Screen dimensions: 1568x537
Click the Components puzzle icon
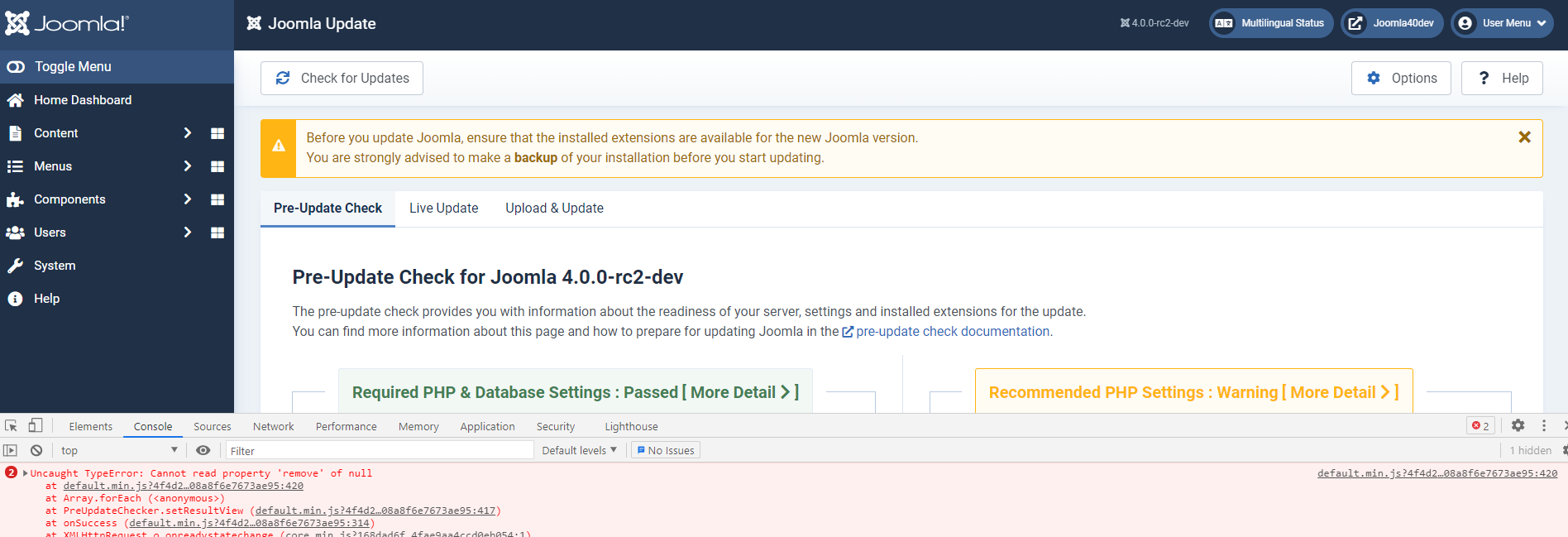(15, 199)
